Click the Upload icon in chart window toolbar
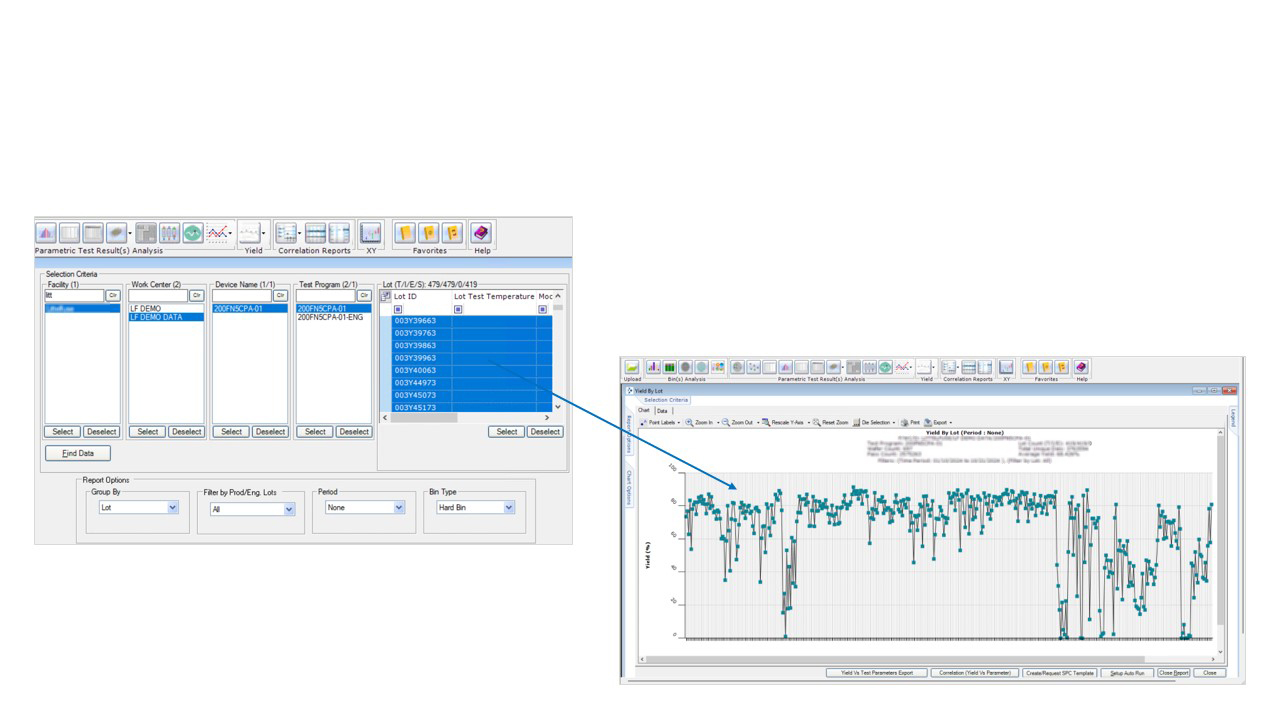The image size is (1280, 720). tap(632, 368)
